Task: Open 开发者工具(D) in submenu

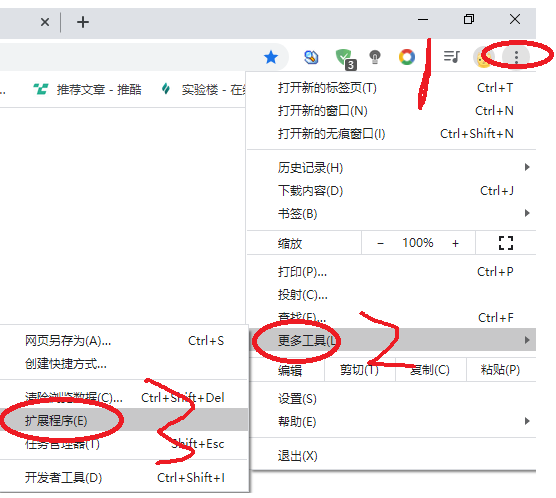Action: coord(124,477)
